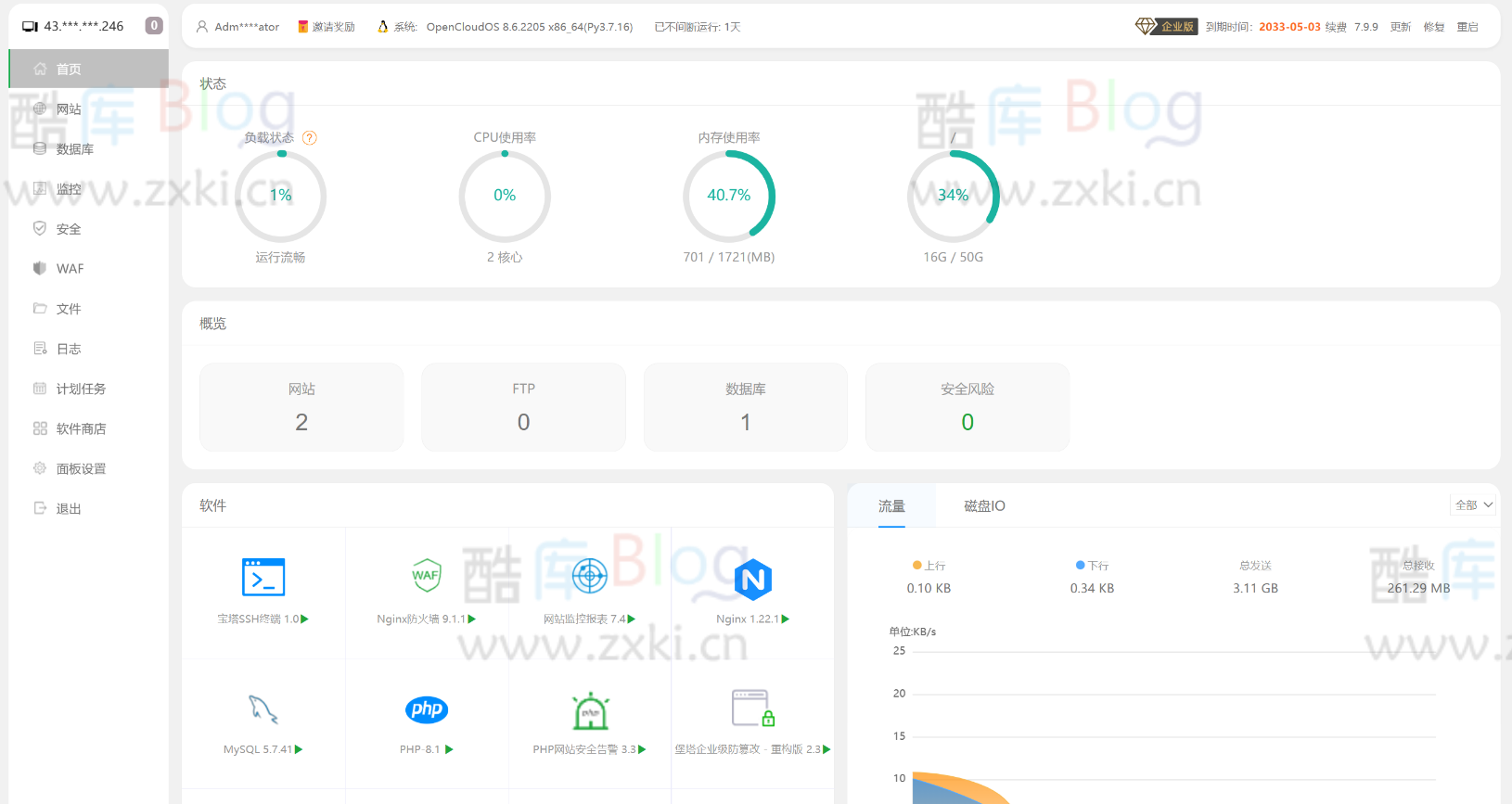The height and width of the screenshot is (804, 1512).
Task: Click the 负载状态 1% gauge
Action: [x=281, y=196]
